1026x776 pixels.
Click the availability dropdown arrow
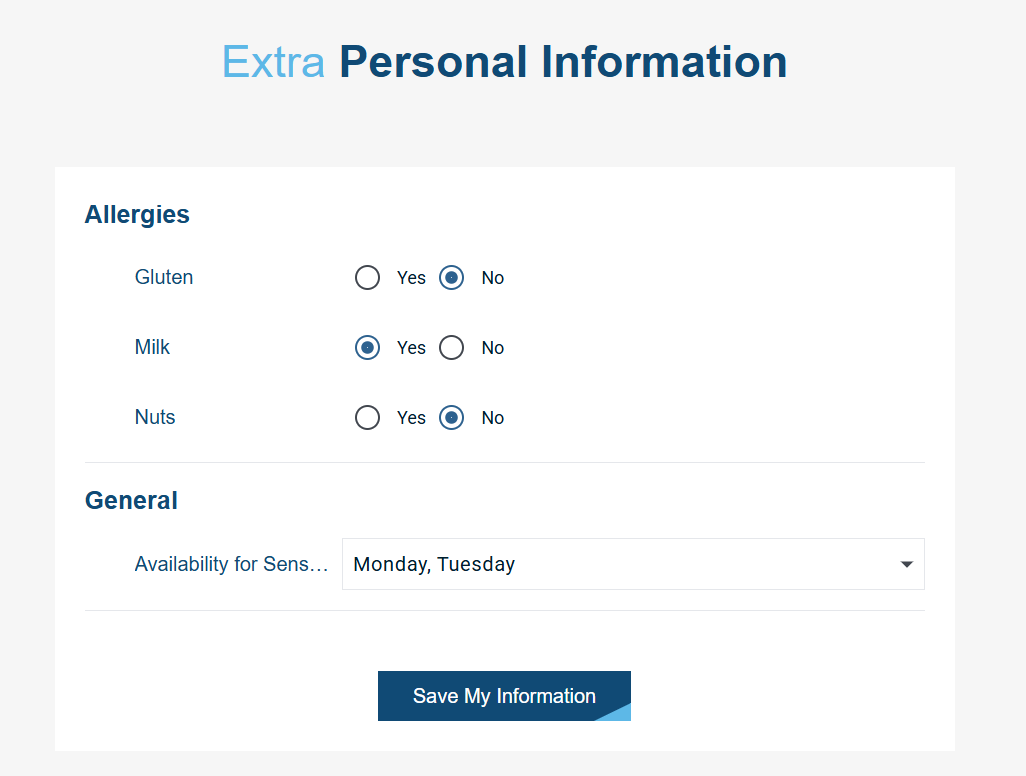point(906,565)
